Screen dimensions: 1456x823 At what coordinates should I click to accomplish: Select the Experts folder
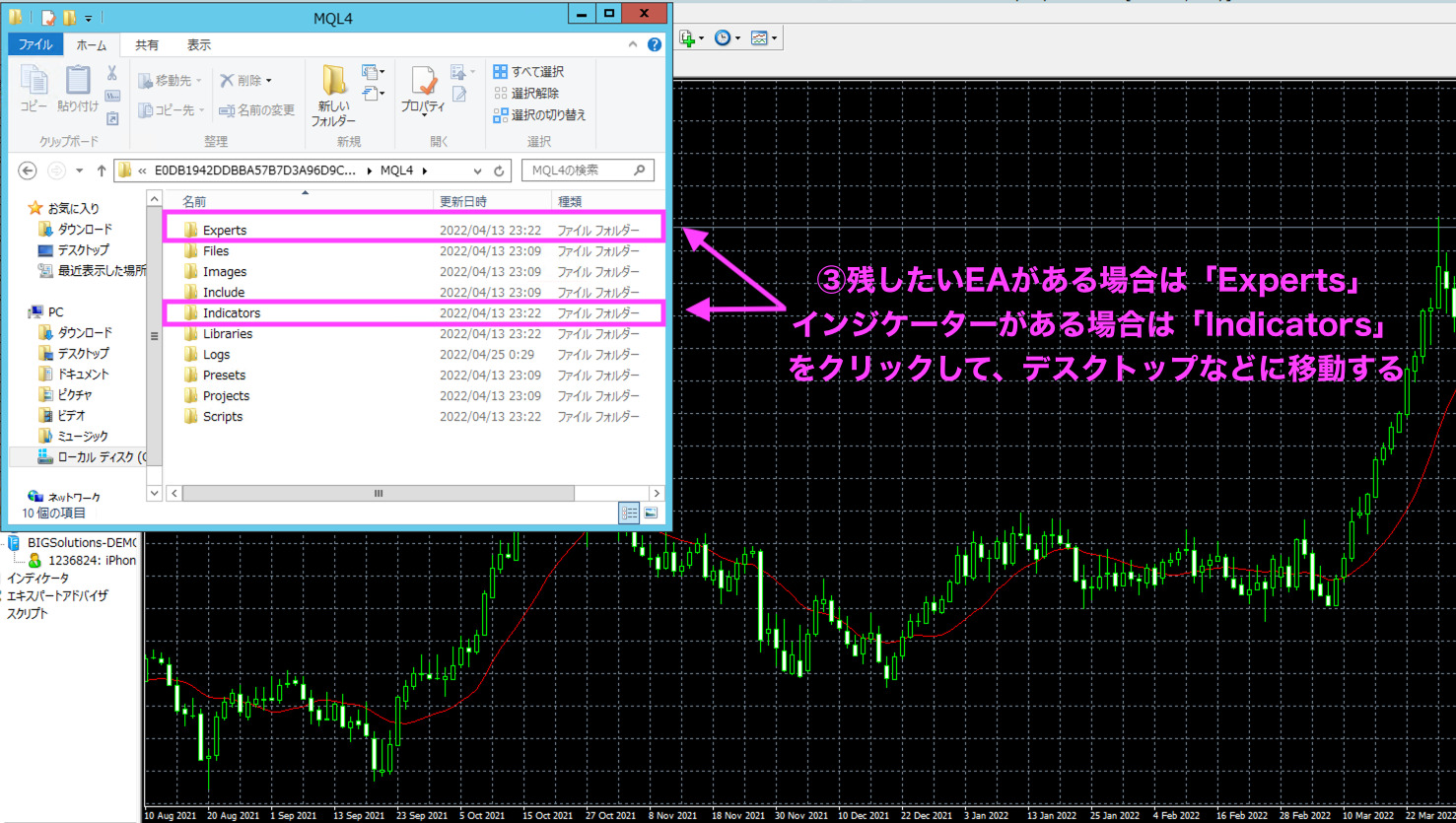coord(225,230)
